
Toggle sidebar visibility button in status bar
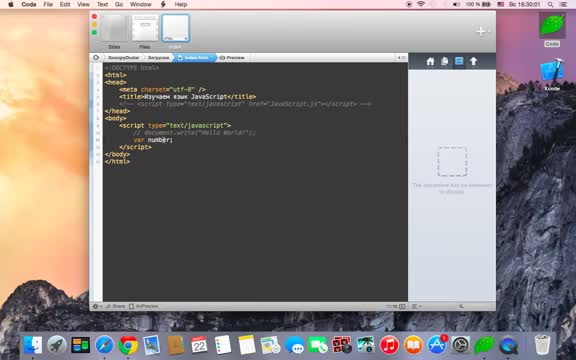click(x=403, y=306)
